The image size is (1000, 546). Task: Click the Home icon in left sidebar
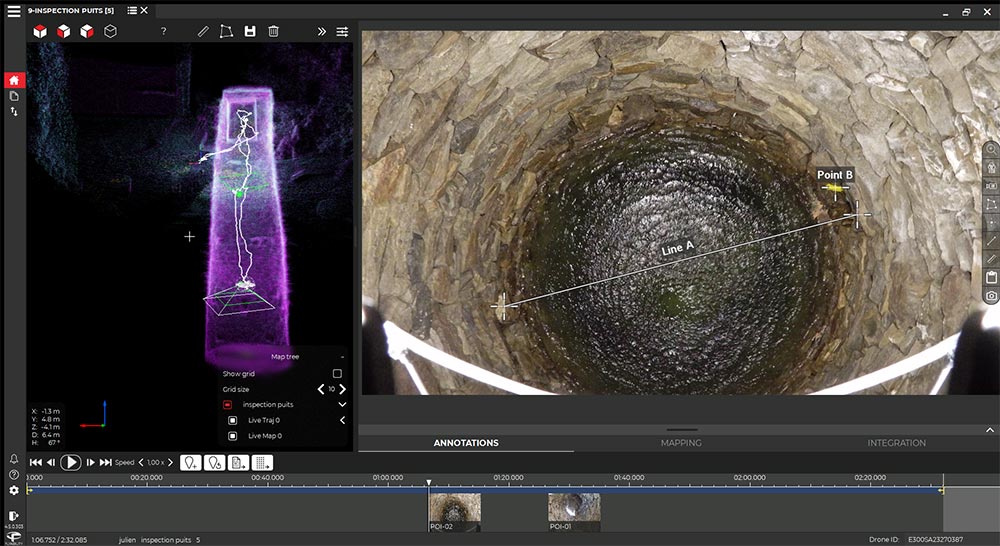[x=14, y=80]
